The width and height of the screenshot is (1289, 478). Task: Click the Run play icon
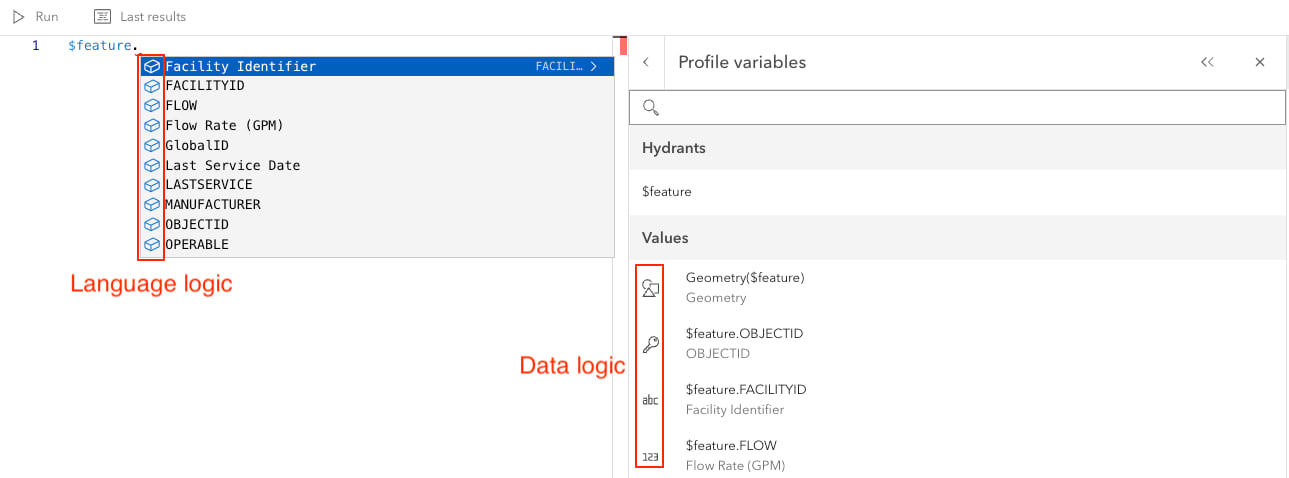click(18, 17)
